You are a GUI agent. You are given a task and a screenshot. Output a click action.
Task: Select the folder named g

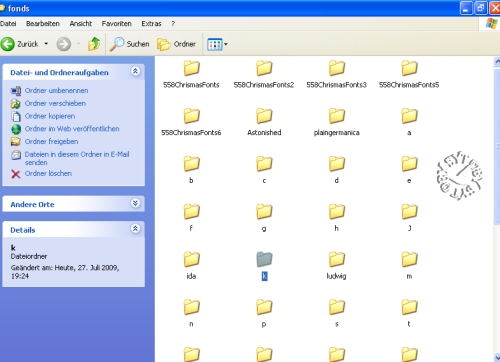[x=264, y=217]
